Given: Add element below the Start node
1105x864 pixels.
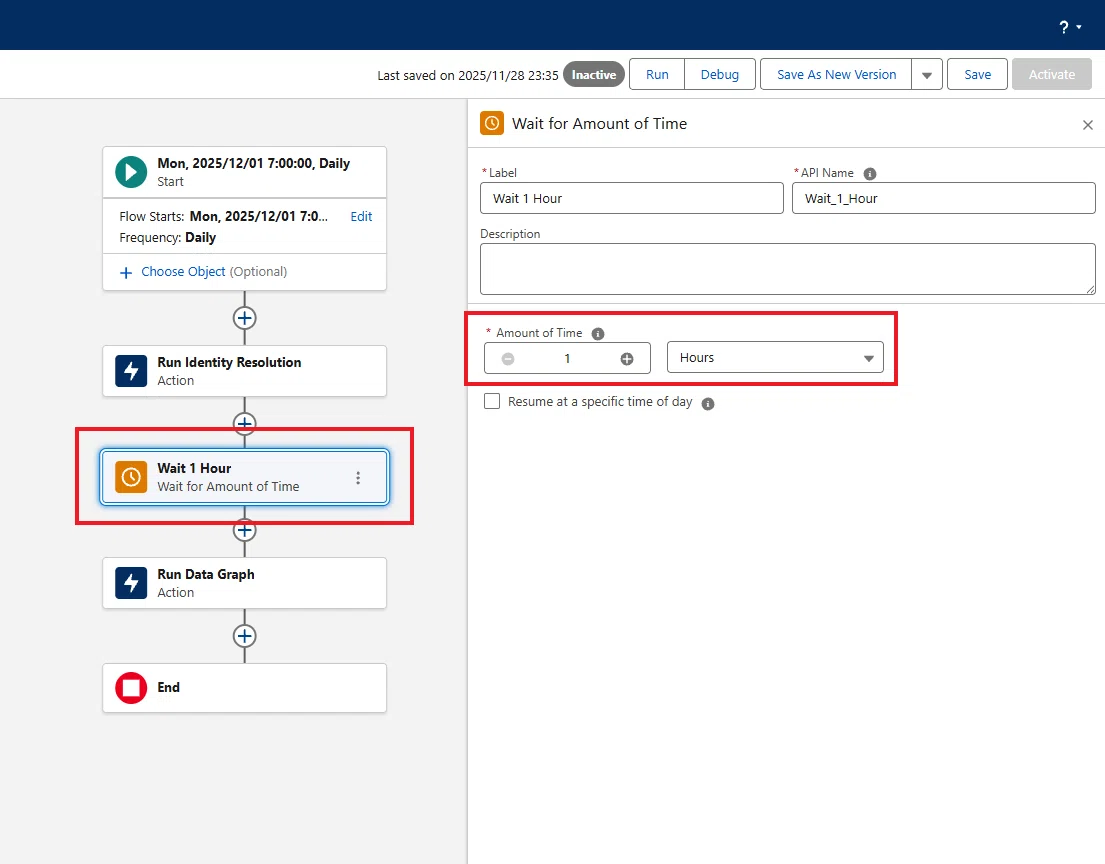Looking at the screenshot, I should (x=245, y=318).
